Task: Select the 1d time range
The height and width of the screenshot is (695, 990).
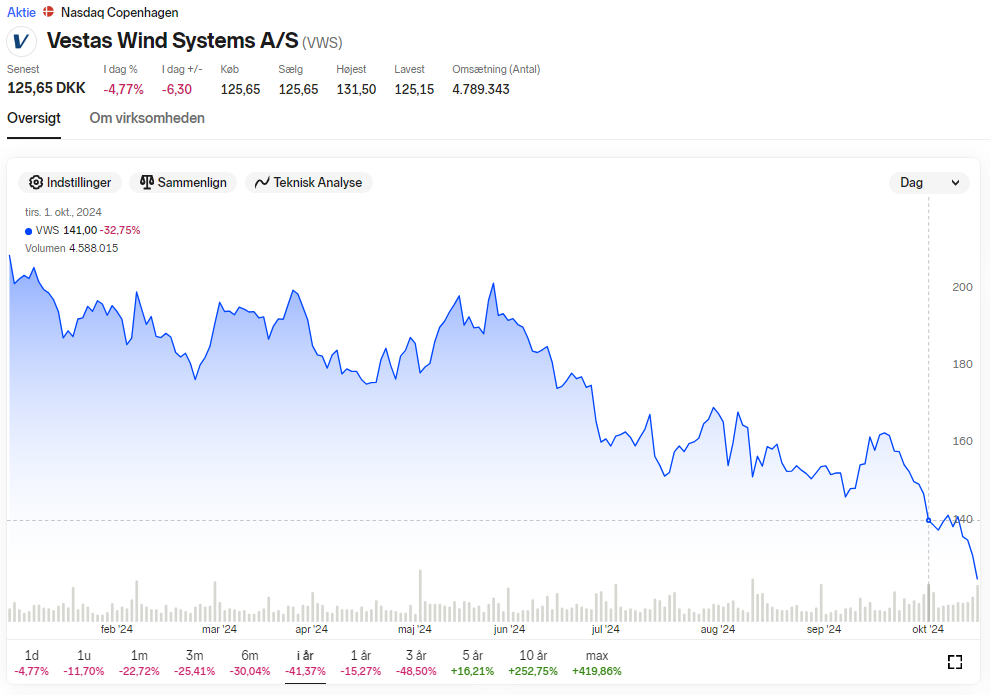Action: pyautogui.click(x=32, y=663)
